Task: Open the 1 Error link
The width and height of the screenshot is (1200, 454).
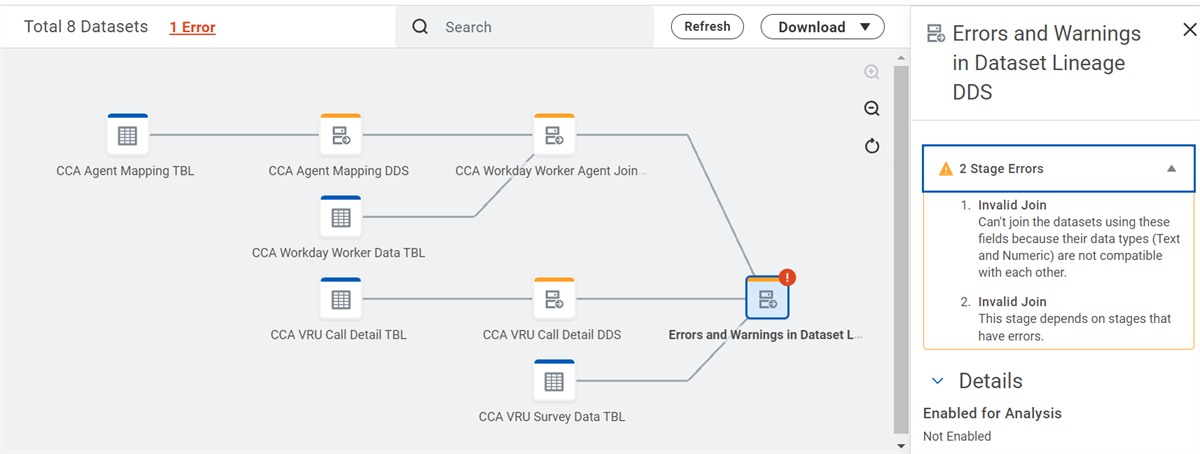Action: coord(192,27)
